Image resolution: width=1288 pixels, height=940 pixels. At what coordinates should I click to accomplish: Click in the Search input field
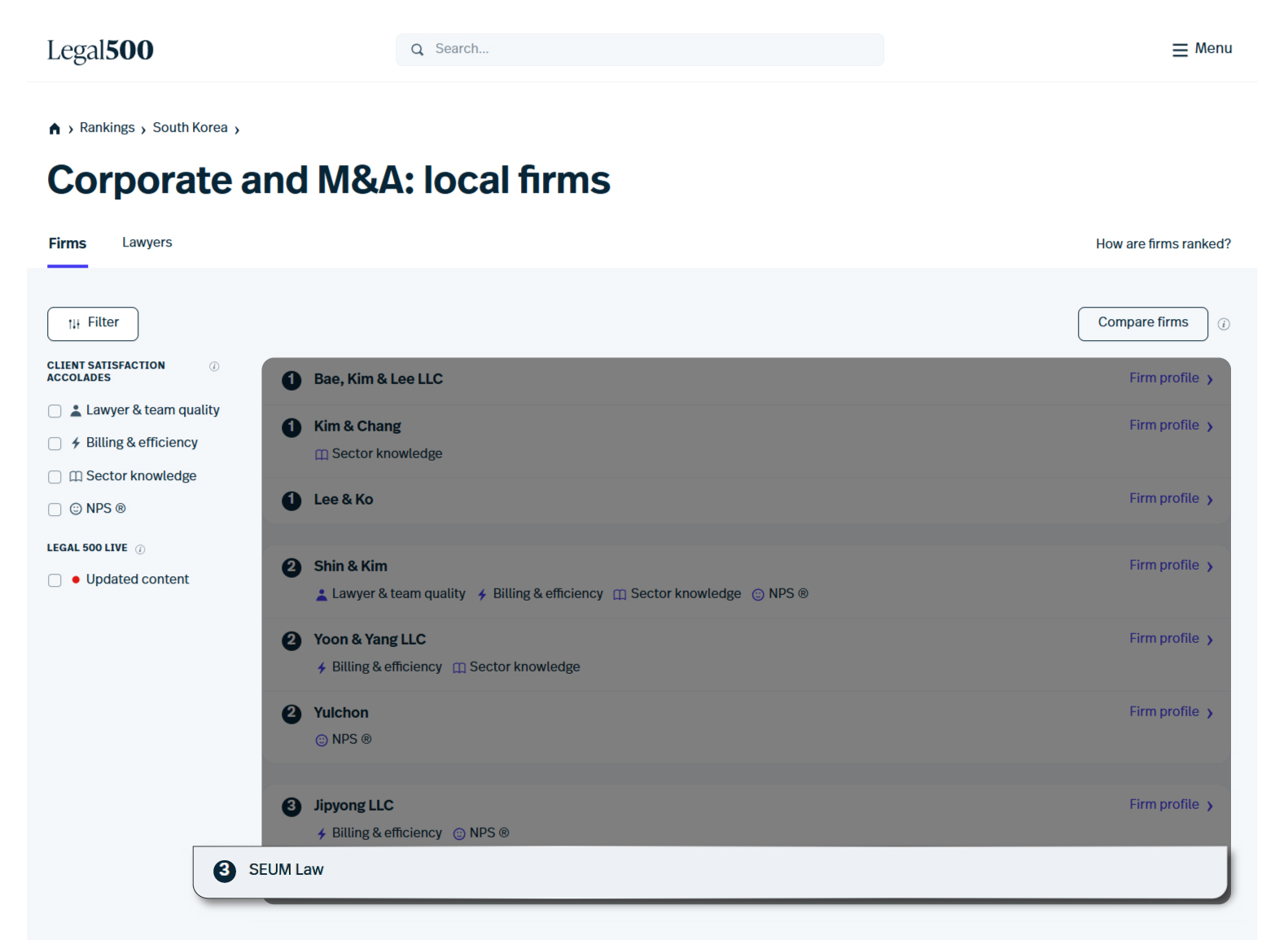(651, 50)
